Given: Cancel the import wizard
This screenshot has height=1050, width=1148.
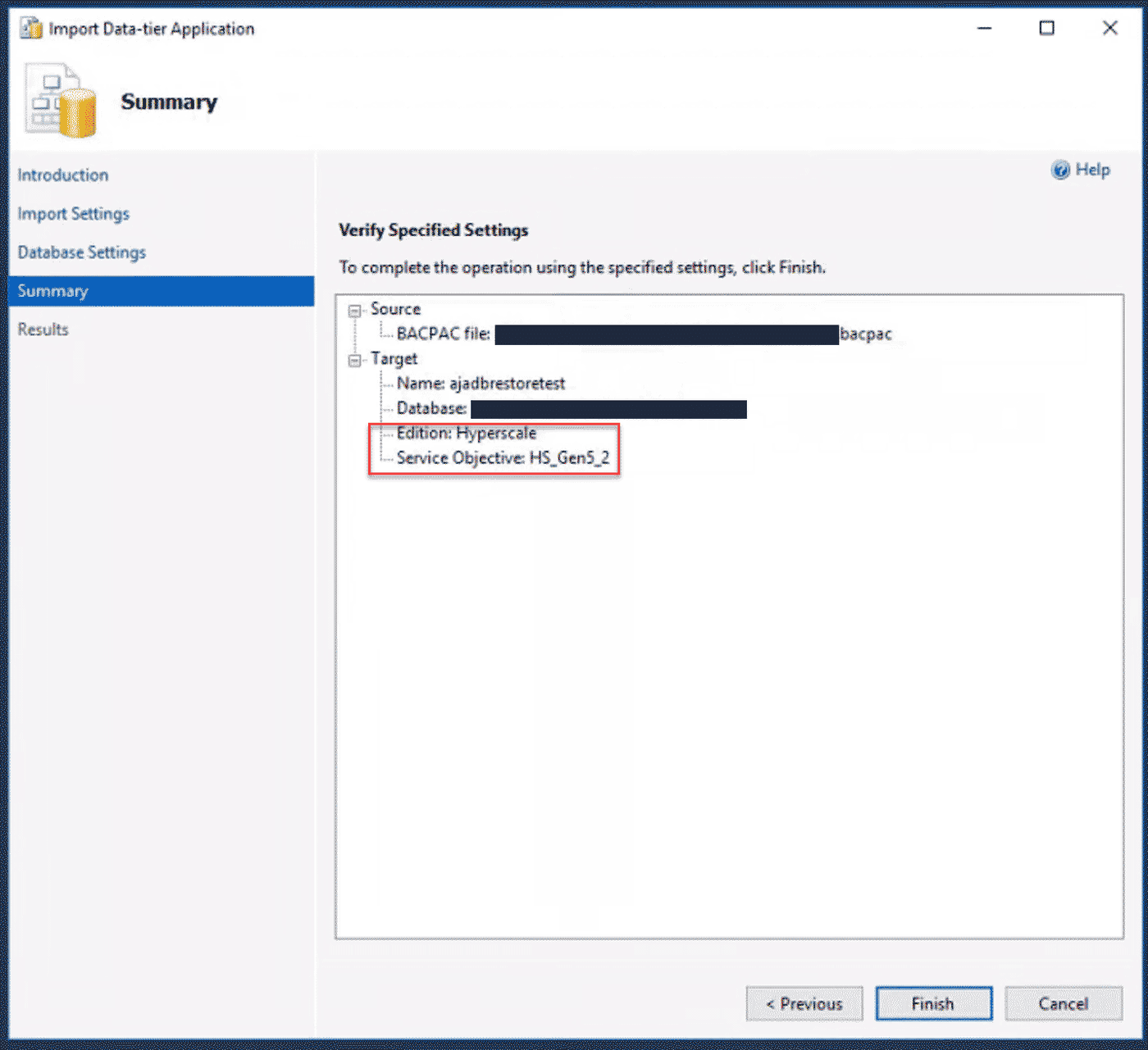Looking at the screenshot, I should click(x=1064, y=1003).
